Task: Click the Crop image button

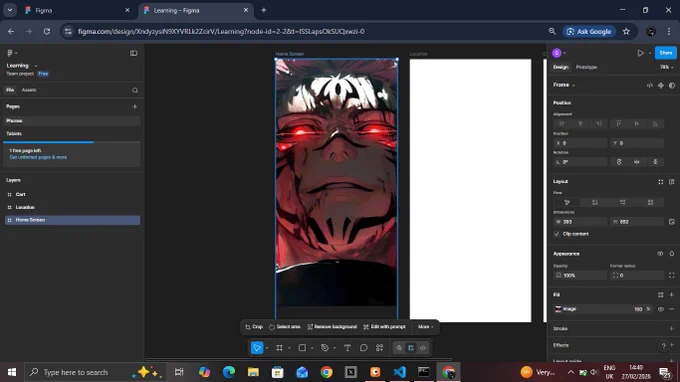Action: pos(254,327)
